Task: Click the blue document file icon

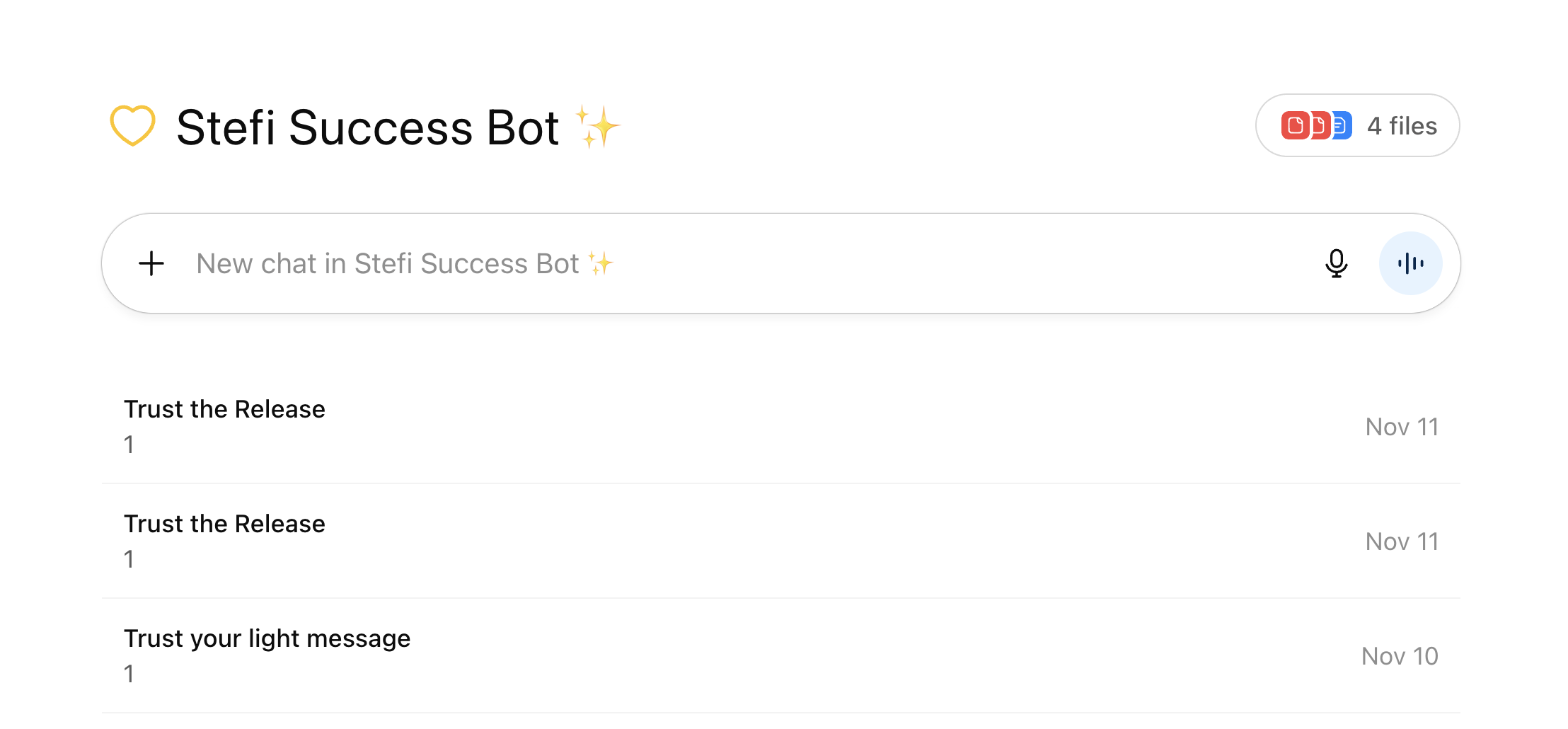Action: pos(1342,126)
